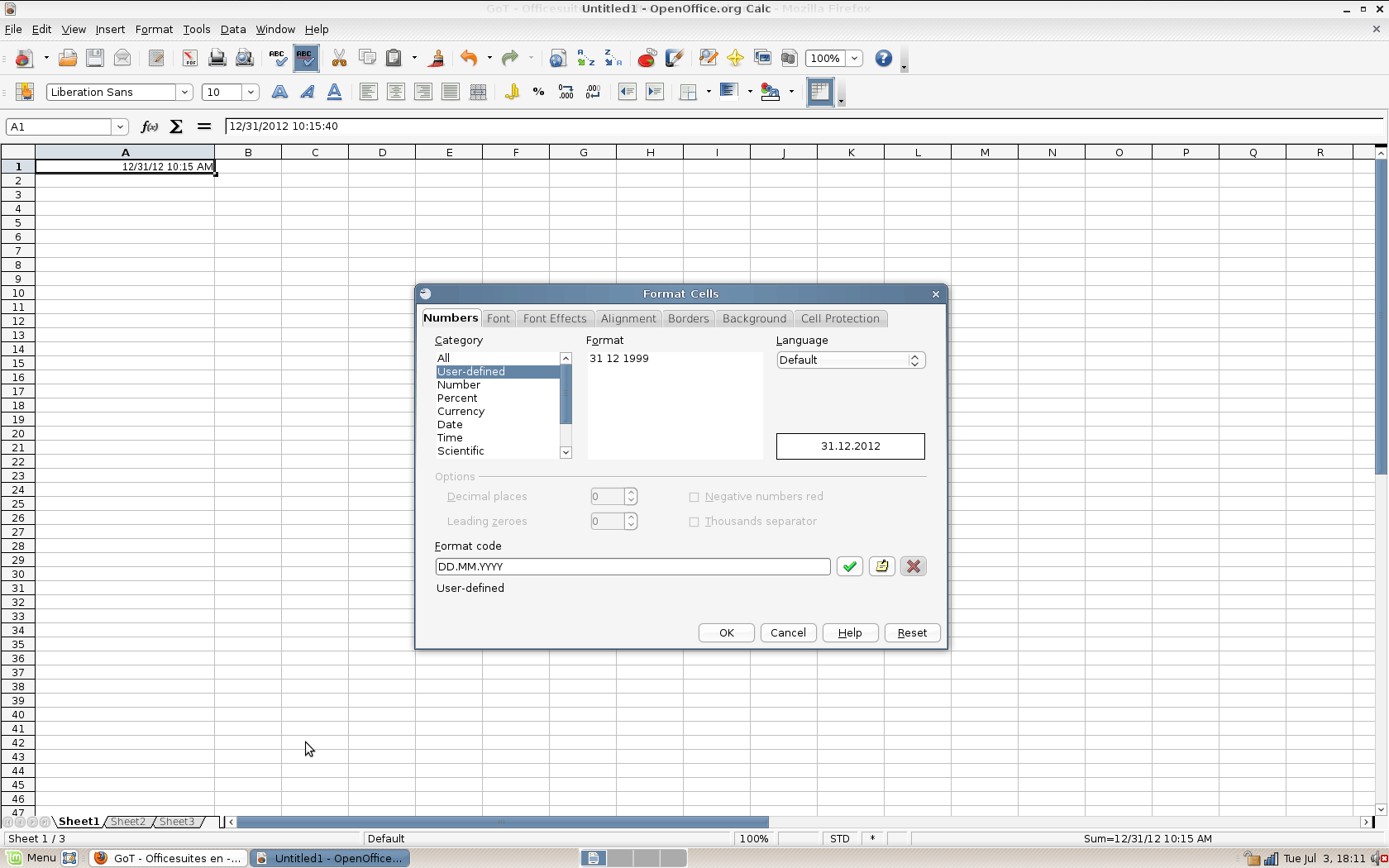1389x868 pixels.
Task: Cut selection with the scissors icon
Action: (x=339, y=58)
